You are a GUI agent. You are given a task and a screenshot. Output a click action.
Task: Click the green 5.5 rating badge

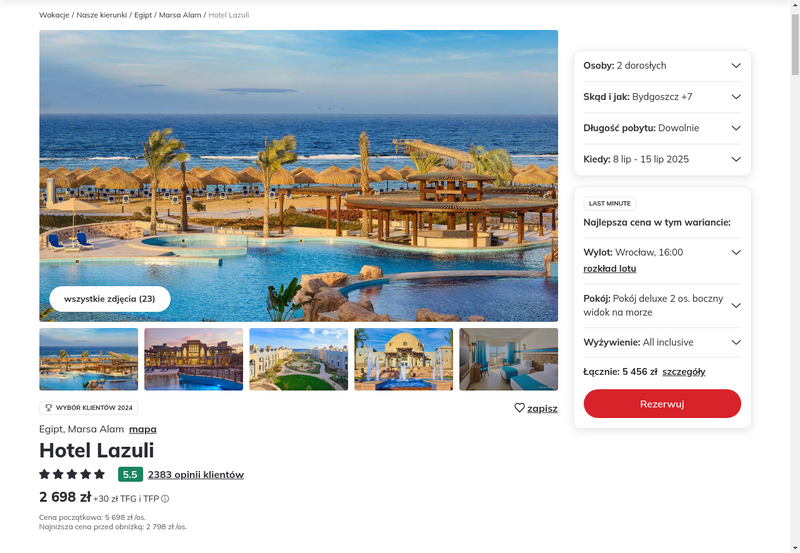tap(130, 474)
